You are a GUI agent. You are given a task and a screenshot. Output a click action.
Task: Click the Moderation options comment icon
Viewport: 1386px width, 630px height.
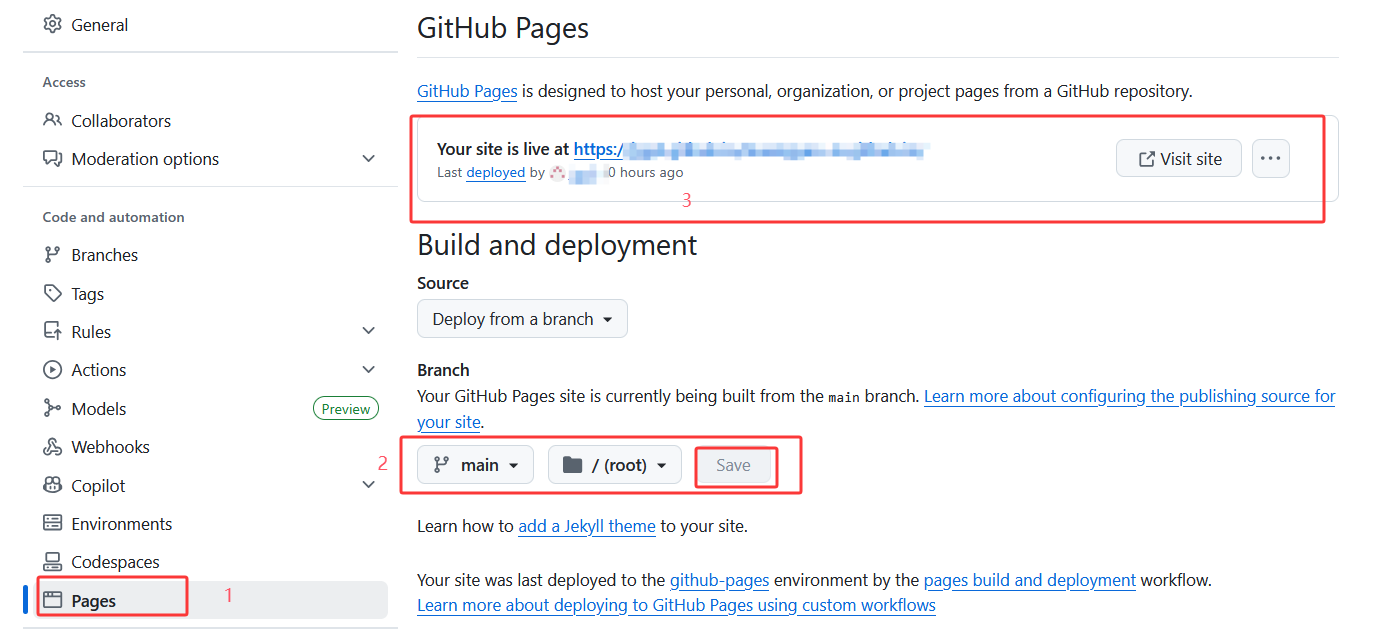pyautogui.click(x=53, y=158)
